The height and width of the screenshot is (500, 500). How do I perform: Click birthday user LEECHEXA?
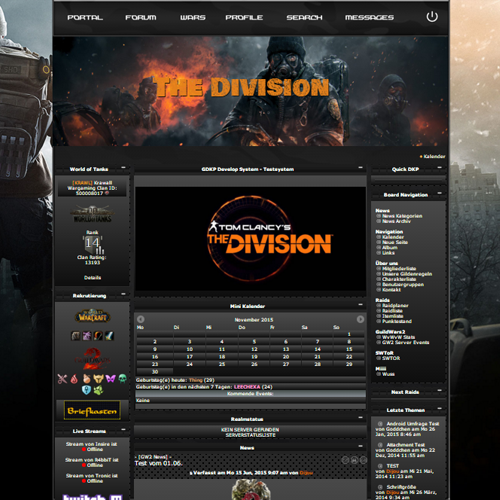(247, 387)
